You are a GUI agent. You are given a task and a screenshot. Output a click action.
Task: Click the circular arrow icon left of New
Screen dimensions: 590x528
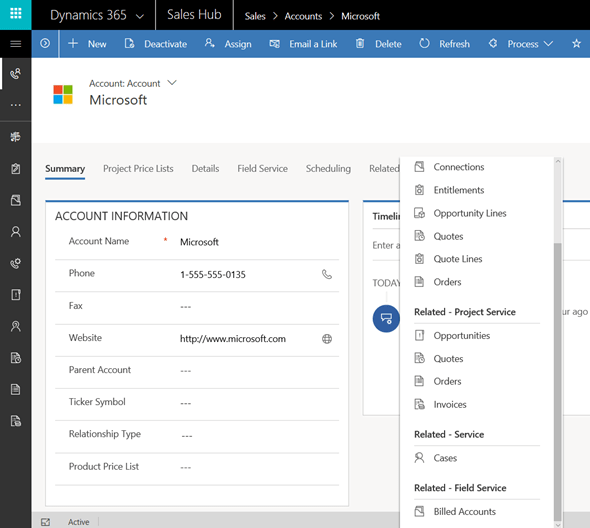coord(45,44)
